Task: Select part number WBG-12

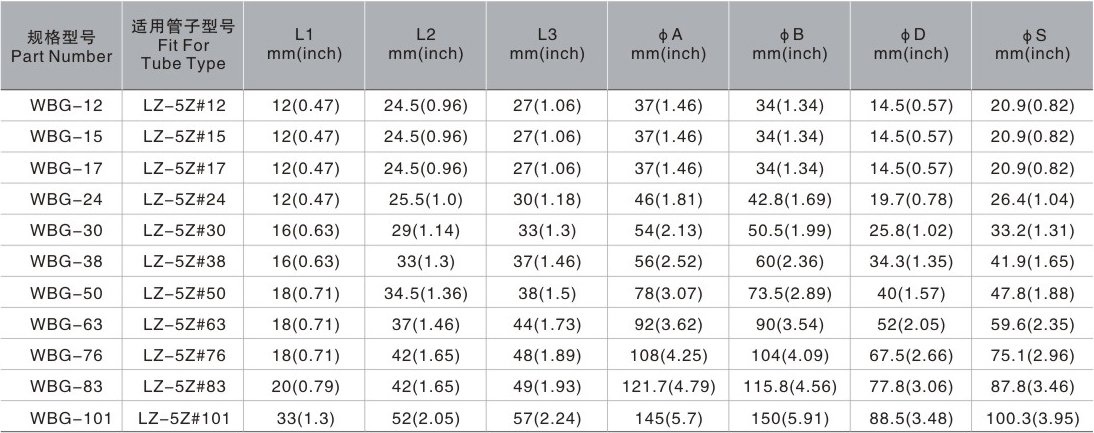Action: click(60, 103)
